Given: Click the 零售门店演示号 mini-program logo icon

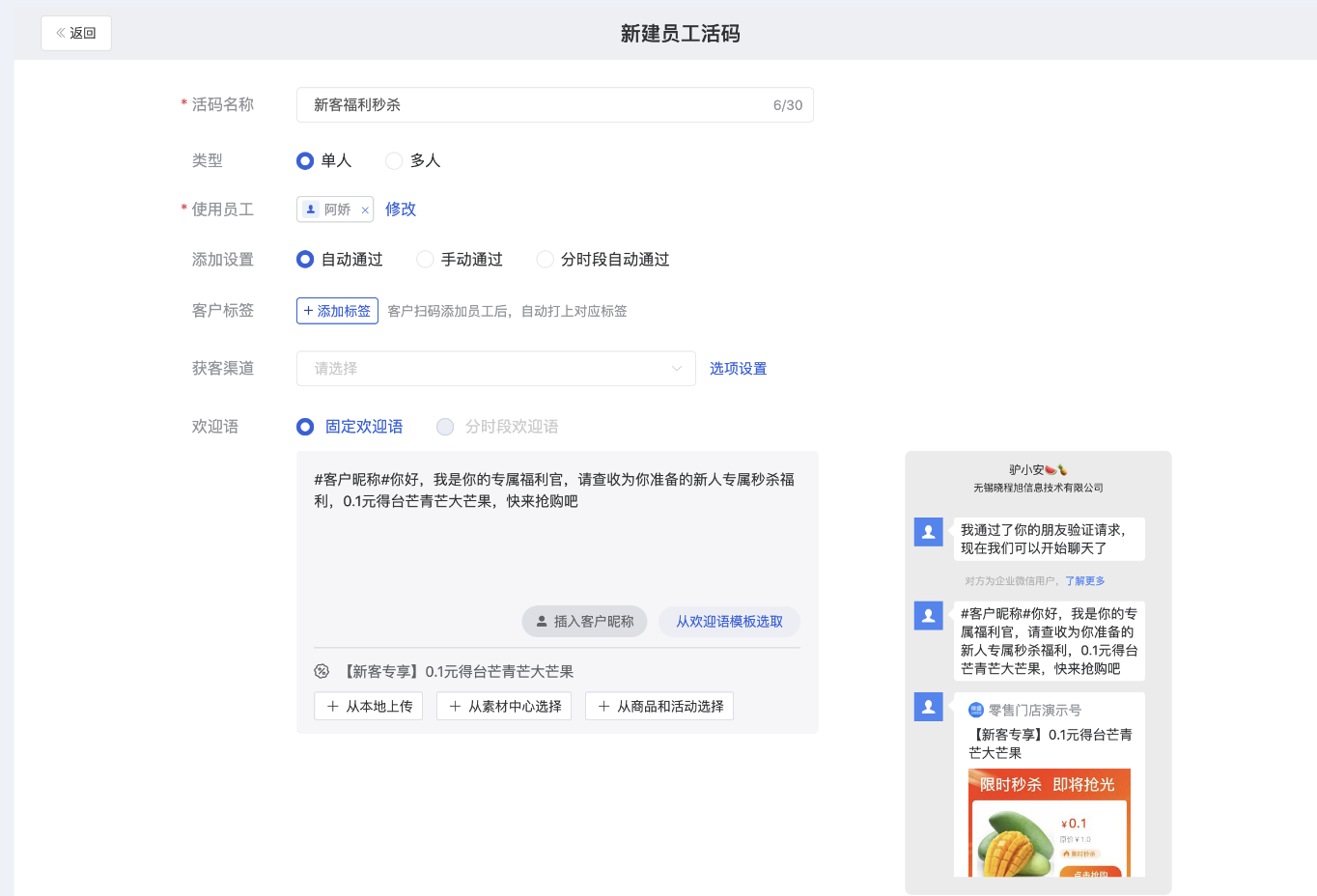Looking at the screenshot, I should [976, 710].
